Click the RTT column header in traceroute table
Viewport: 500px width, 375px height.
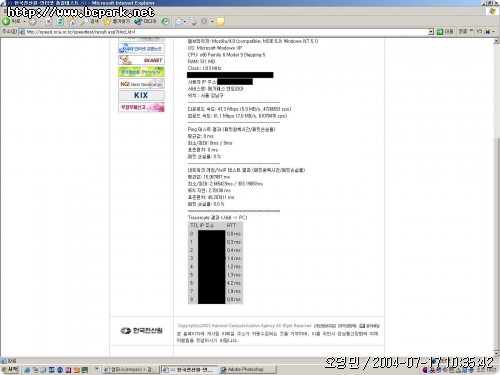point(231,225)
